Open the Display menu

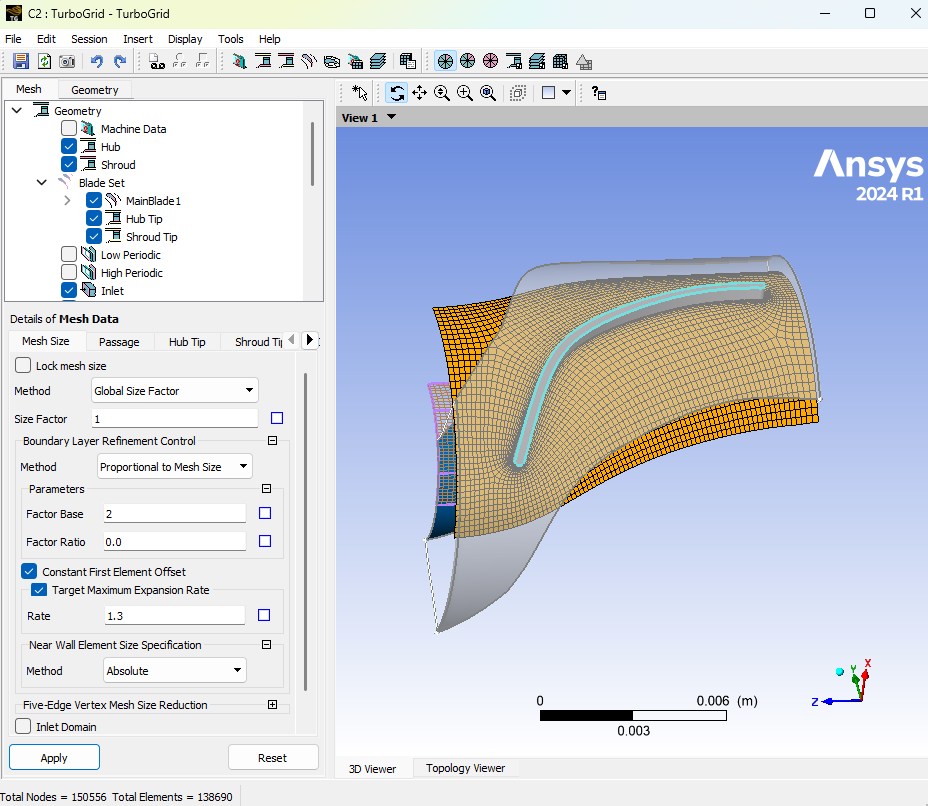click(185, 39)
